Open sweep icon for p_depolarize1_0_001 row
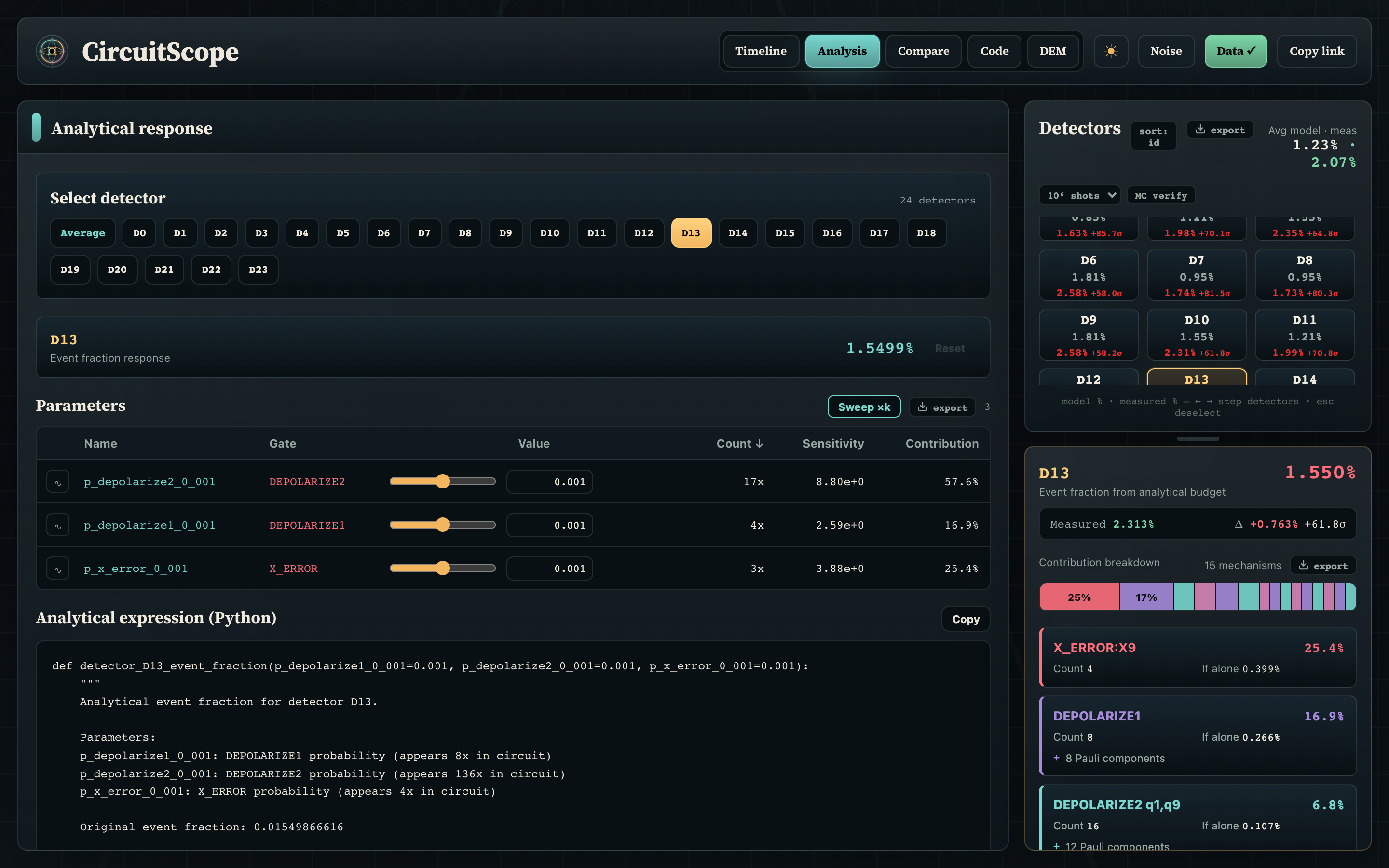 [x=58, y=525]
